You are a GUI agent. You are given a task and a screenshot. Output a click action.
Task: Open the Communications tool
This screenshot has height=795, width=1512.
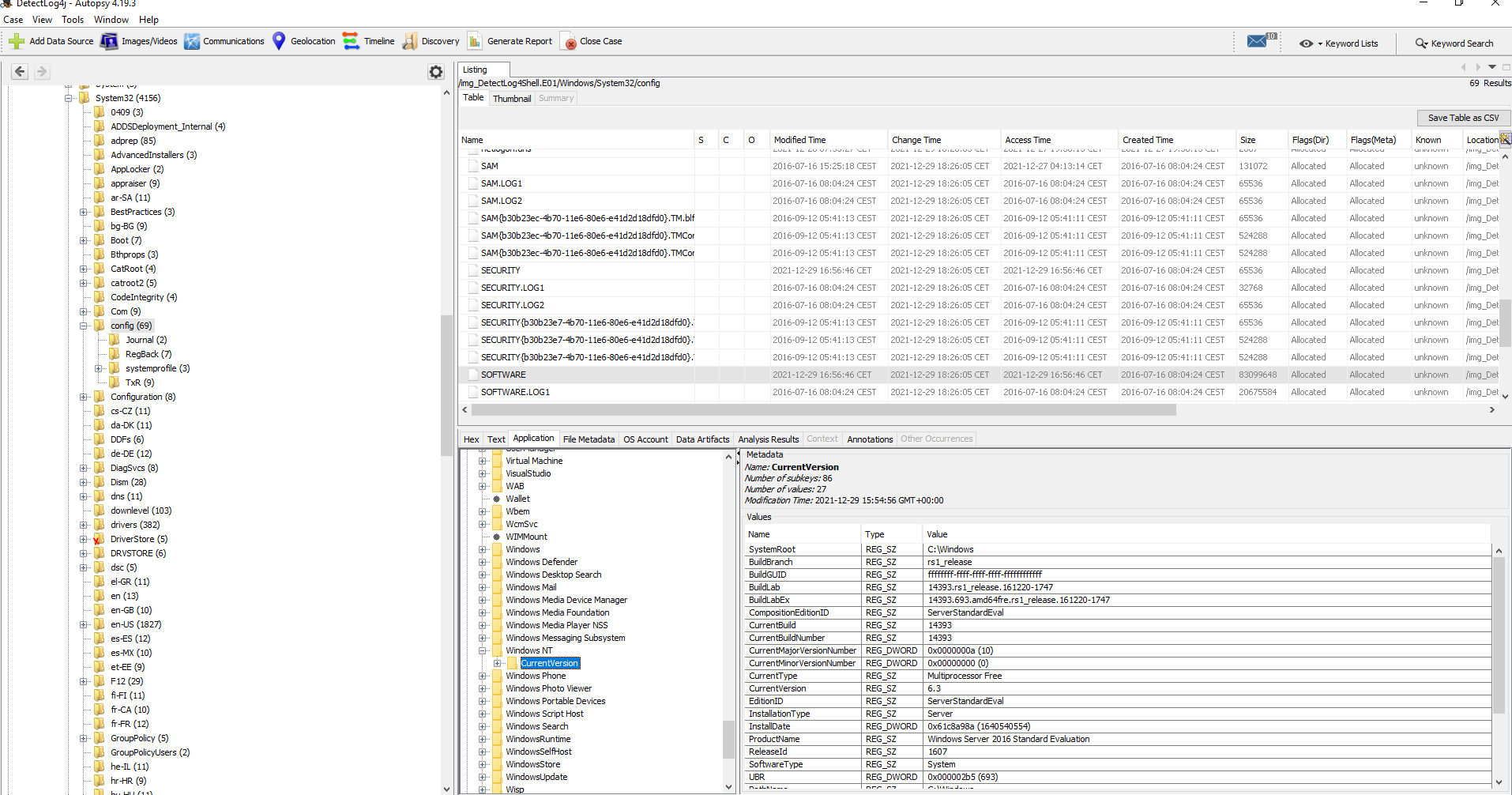pyautogui.click(x=192, y=41)
